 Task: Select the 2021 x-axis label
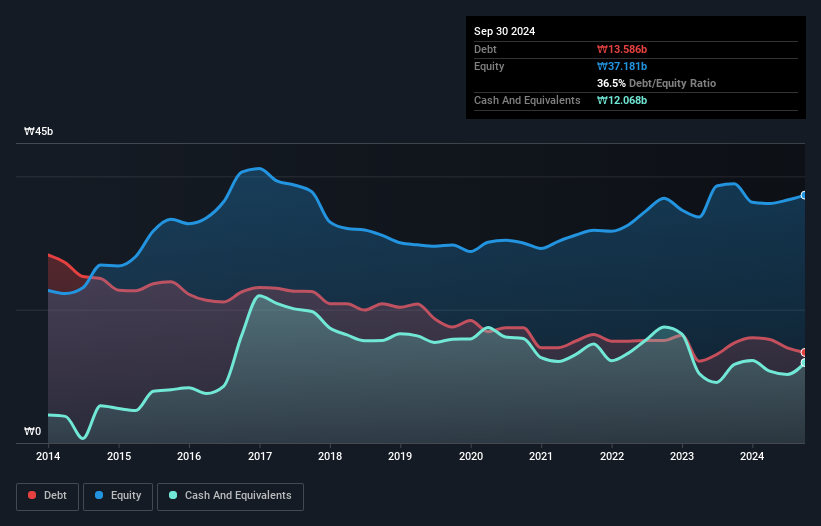pyautogui.click(x=541, y=456)
